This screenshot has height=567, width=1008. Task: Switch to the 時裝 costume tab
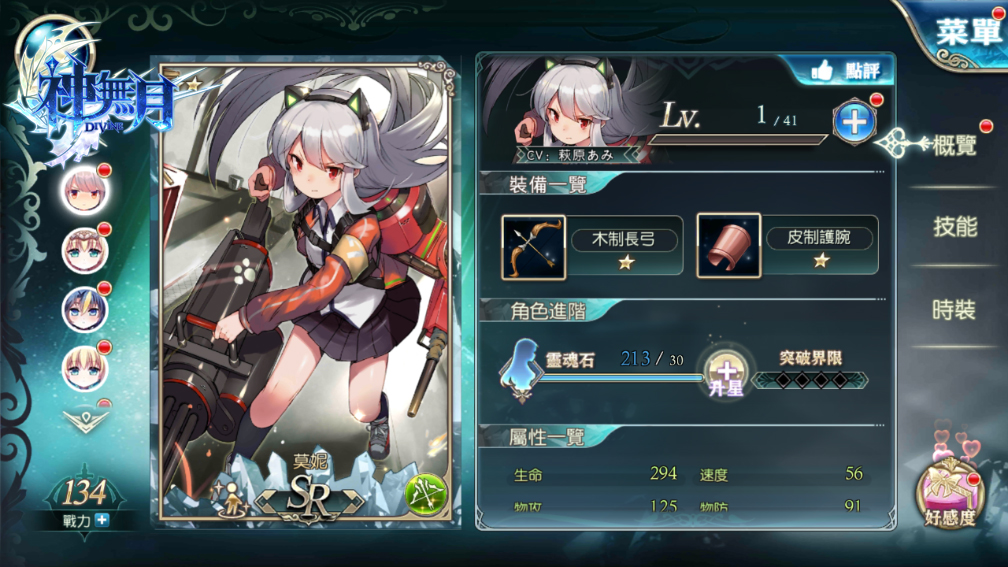tap(954, 309)
